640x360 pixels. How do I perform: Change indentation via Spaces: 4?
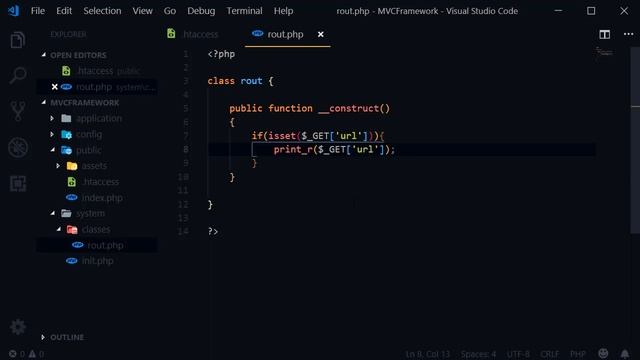(x=478, y=354)
